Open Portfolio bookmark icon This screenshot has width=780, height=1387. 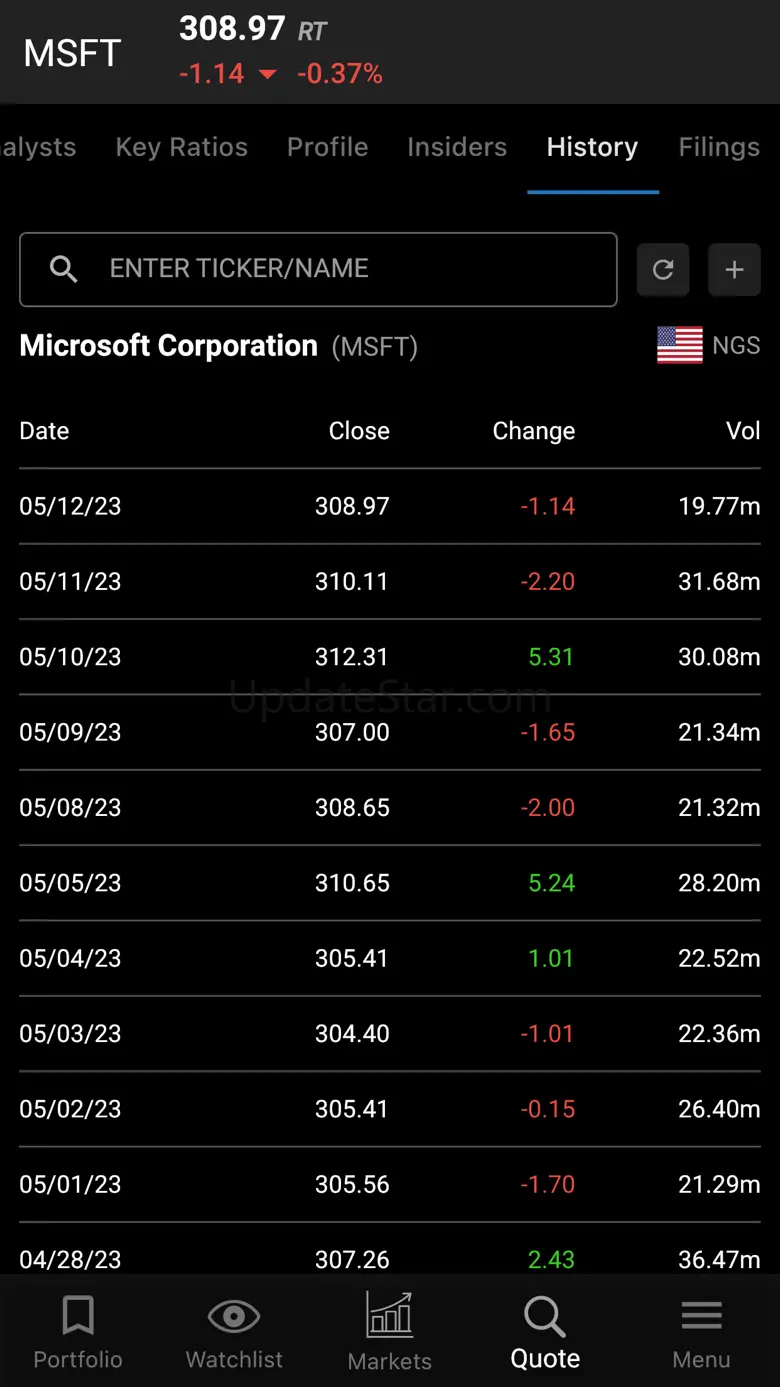point(78,1316)
